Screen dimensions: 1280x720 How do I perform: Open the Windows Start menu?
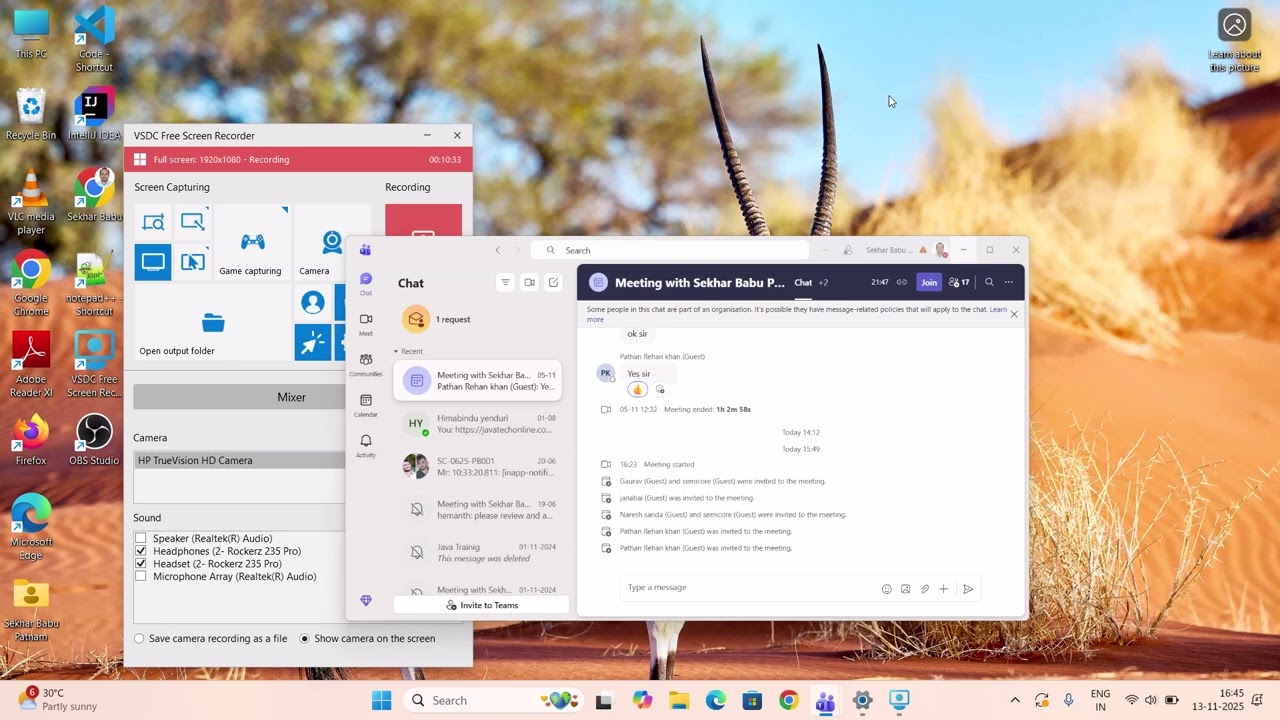tap(381, 701)
